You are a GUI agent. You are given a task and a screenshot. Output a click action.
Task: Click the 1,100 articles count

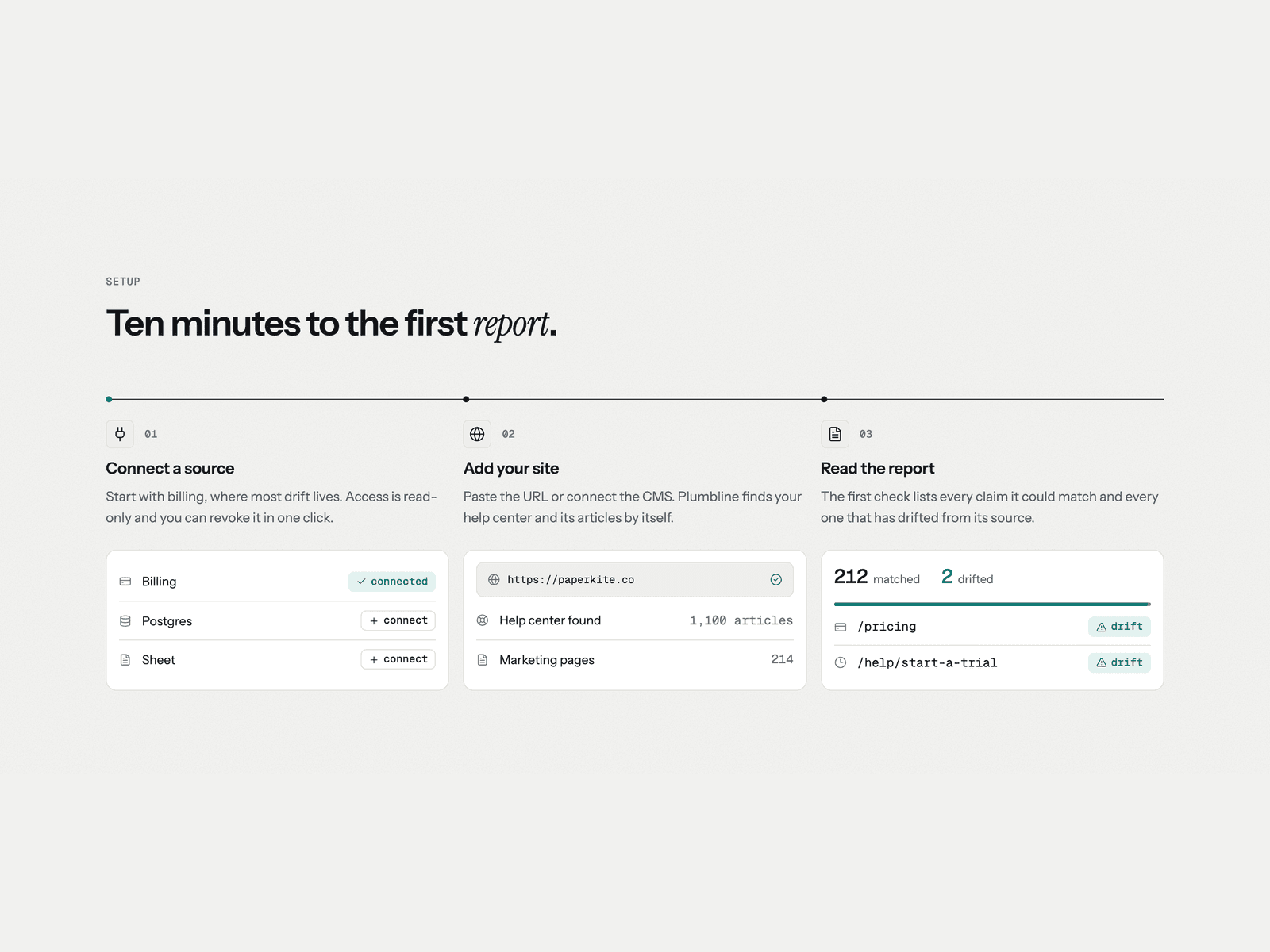click(x=741, y=620)
